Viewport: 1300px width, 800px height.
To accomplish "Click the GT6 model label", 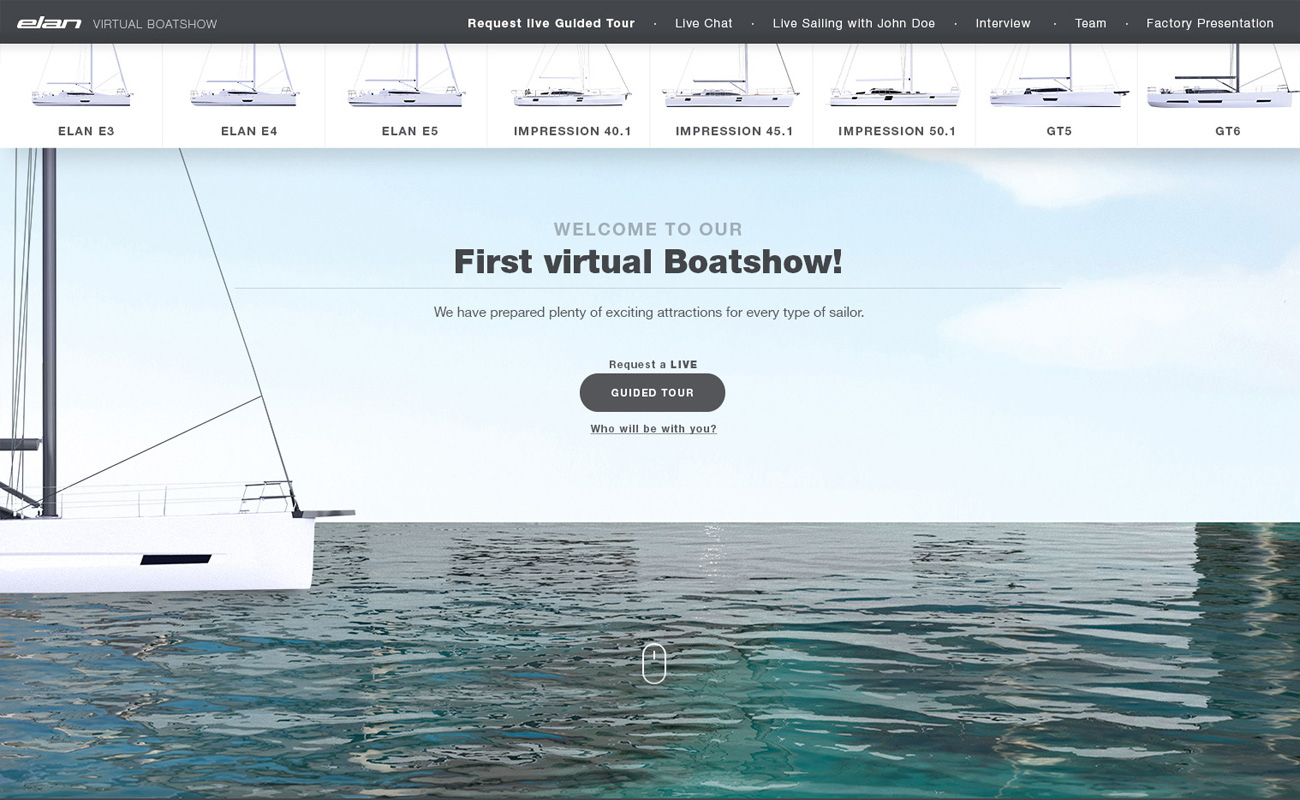I will 1228,131.
